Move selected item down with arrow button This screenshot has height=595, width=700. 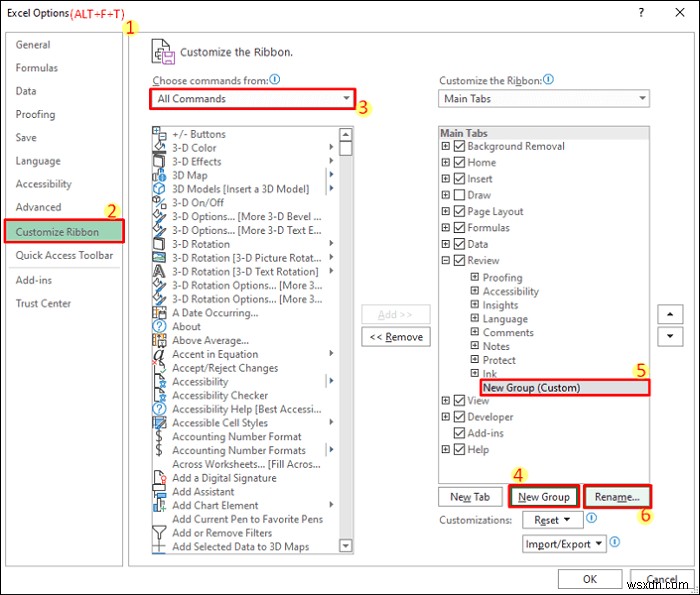tap(670, 336)
